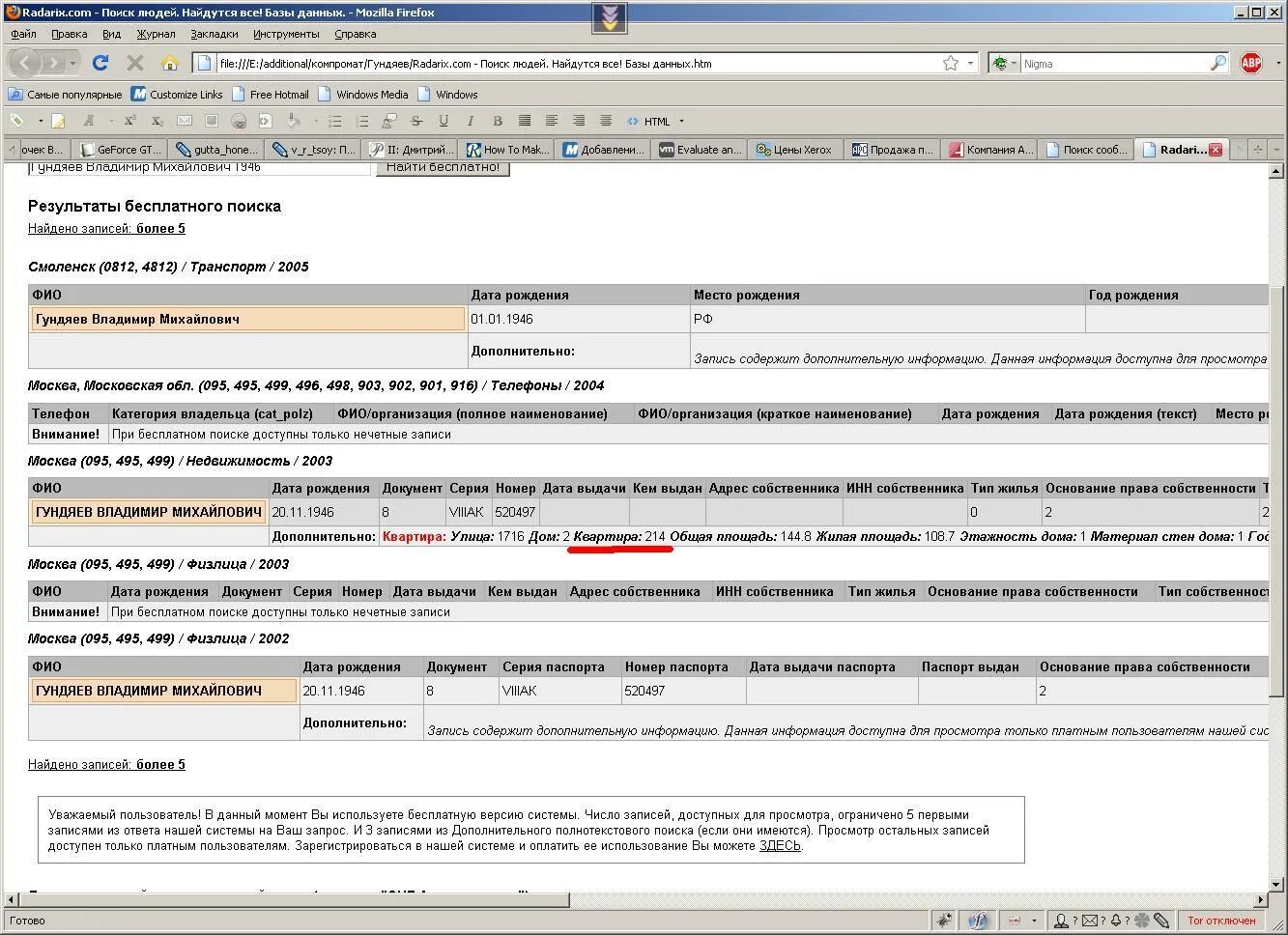This screenshot has width=1288, height=935.
Task: Click the name search field with Гундяев text
Action: (200, 167)
